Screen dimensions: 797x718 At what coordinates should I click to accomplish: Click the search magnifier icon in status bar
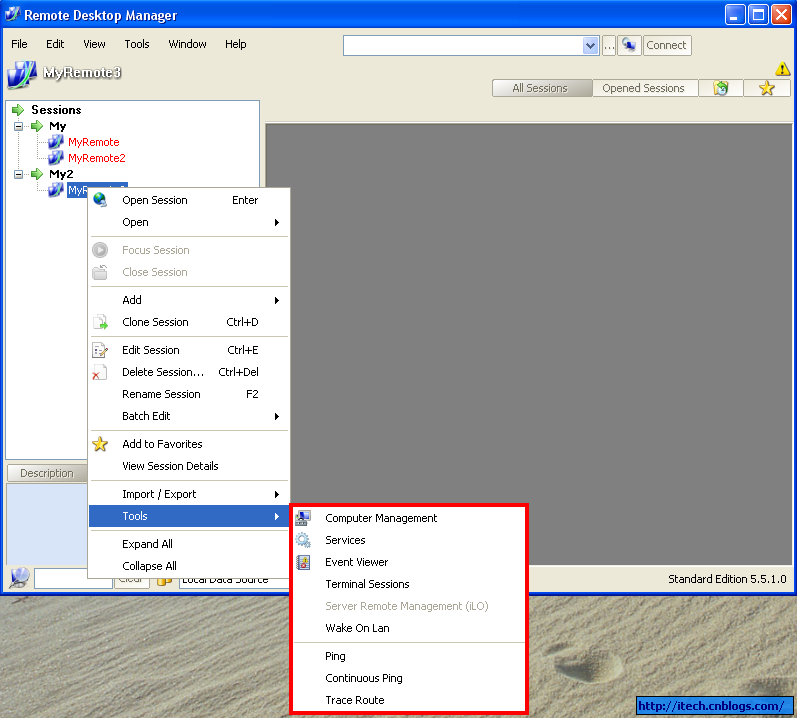(19, 578)
